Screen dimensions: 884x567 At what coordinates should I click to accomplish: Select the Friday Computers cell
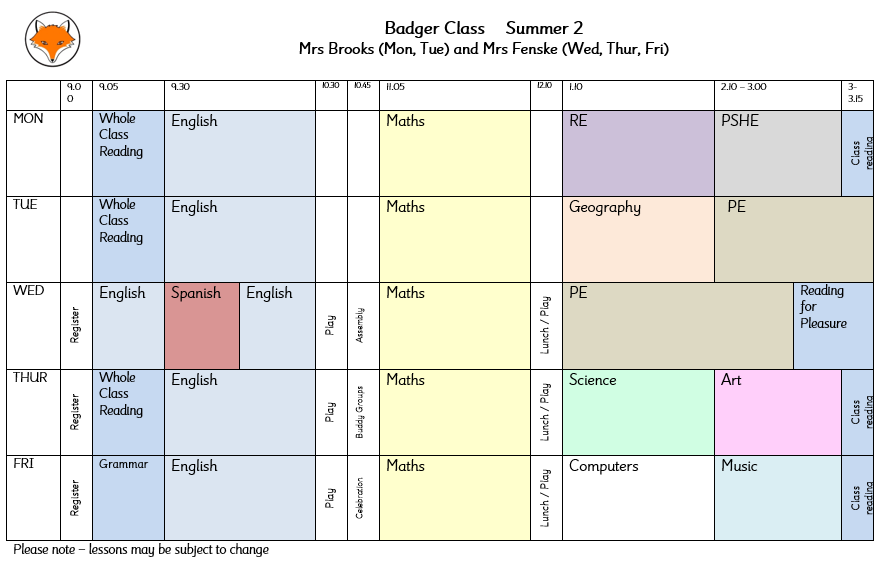pyautogui.click(x=638, y=498)
